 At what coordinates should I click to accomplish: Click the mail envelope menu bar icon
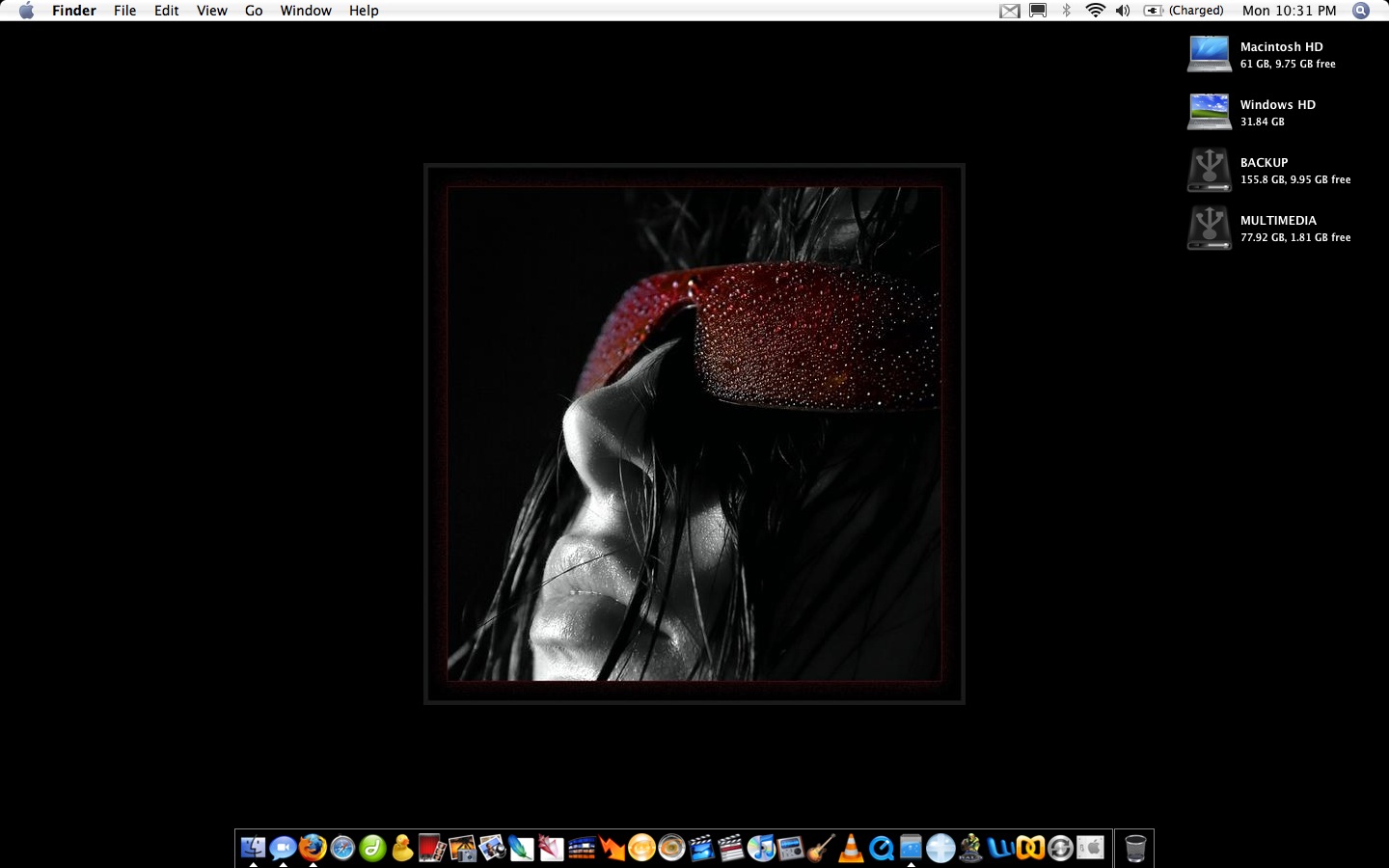click(1010, 11)
